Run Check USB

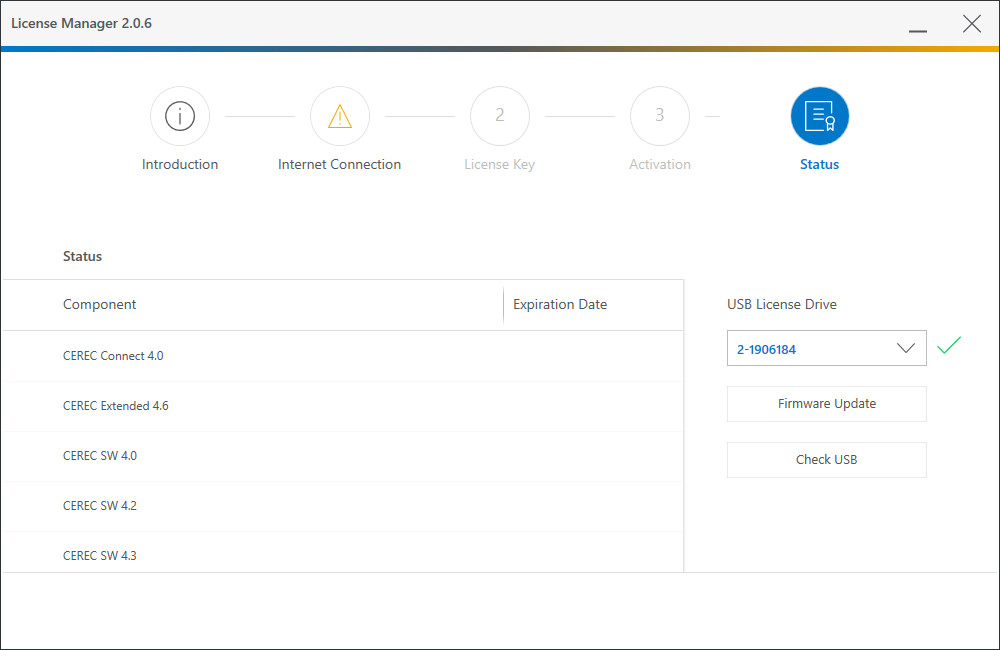[827, 460]
